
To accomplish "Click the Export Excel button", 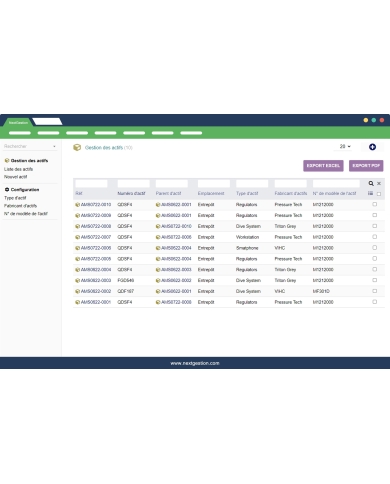I will (x=323, y=166).
